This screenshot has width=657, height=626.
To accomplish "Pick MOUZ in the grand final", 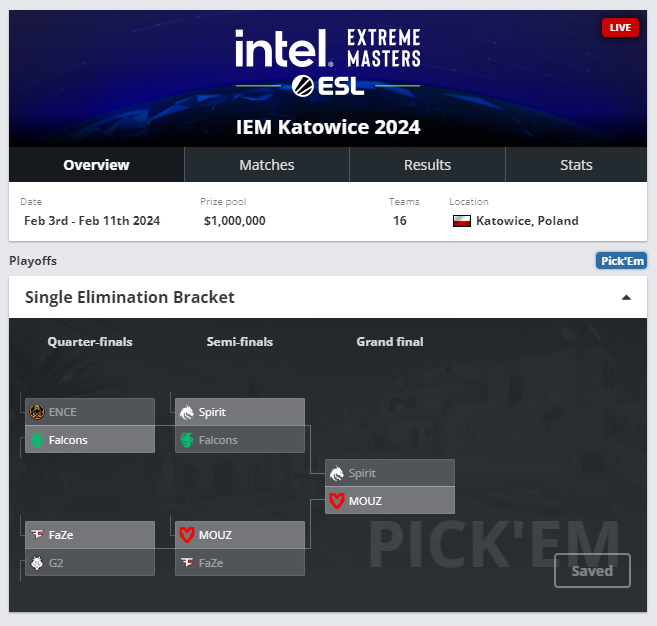I will [390, 500].
